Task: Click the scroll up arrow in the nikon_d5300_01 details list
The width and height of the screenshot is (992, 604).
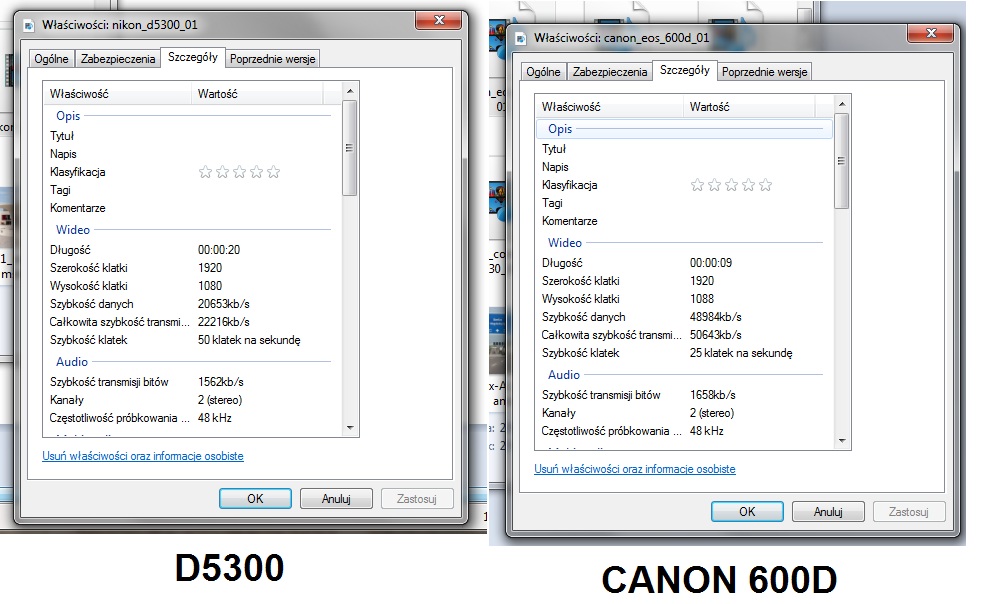Action: coord(350,92)
